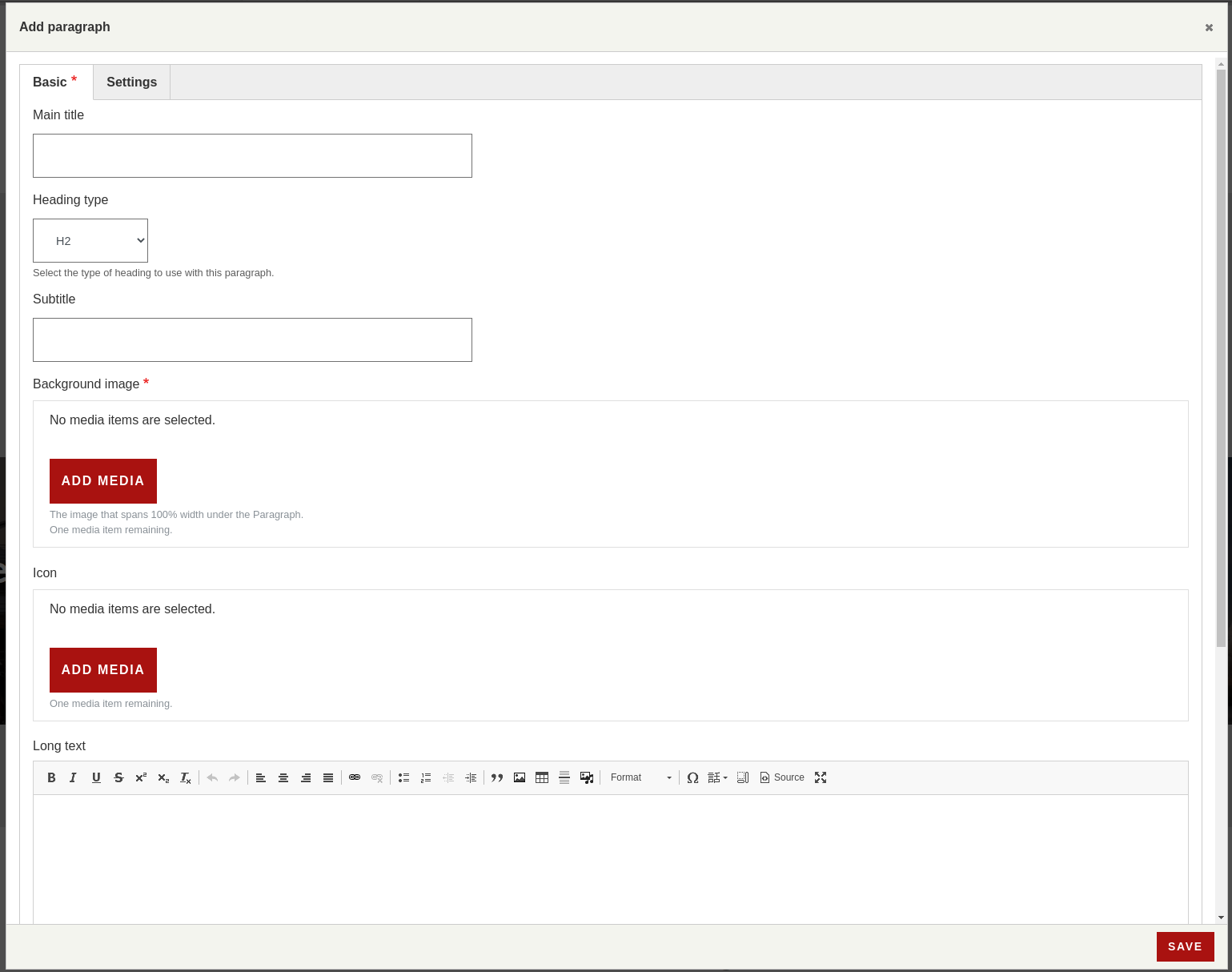
Task: Click 'Select the type of heading' help text
Action: click(154, 272)
